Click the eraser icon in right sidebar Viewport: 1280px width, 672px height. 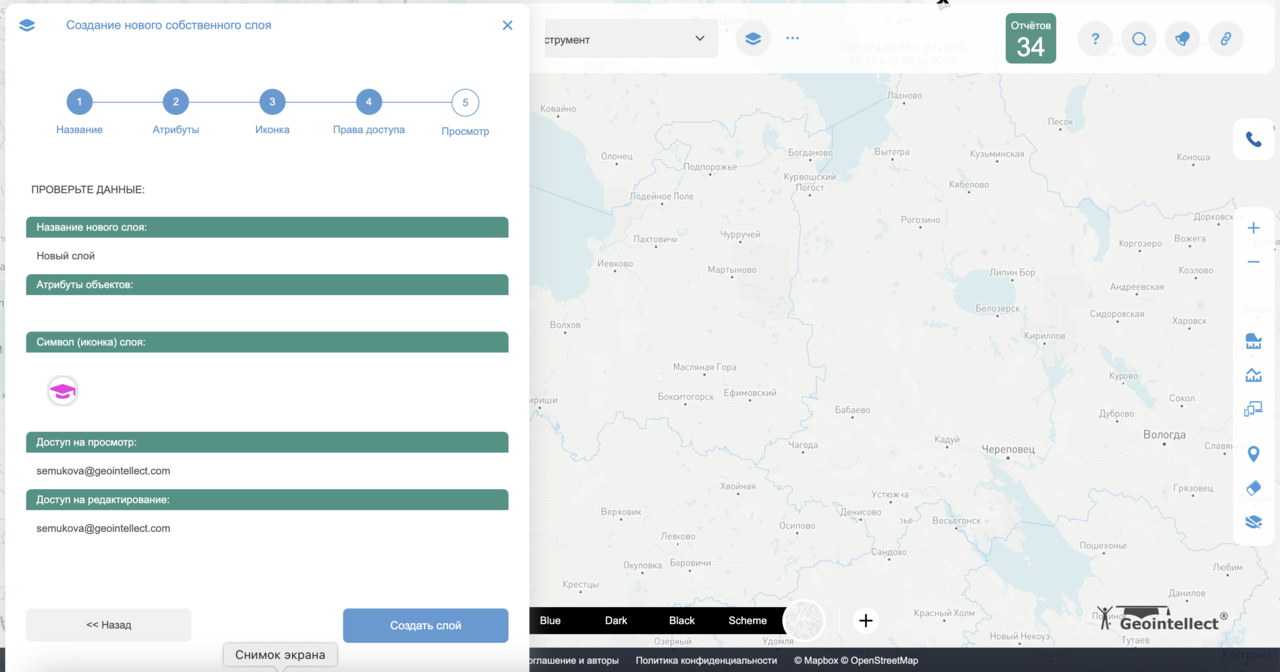[x=1253, y=488]
